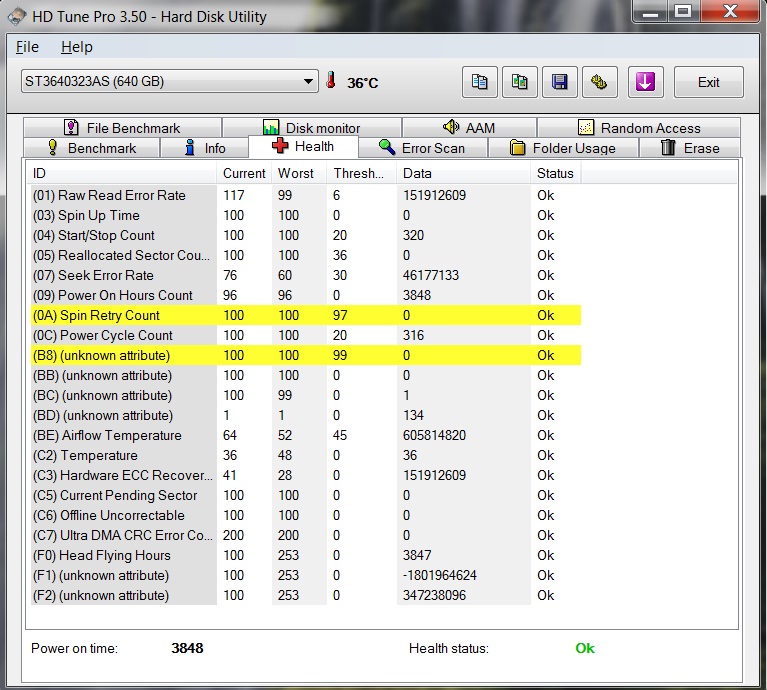Switch to the Benchmark tab
This screenshot has height=690, width=767.
[x=91, y=148]
